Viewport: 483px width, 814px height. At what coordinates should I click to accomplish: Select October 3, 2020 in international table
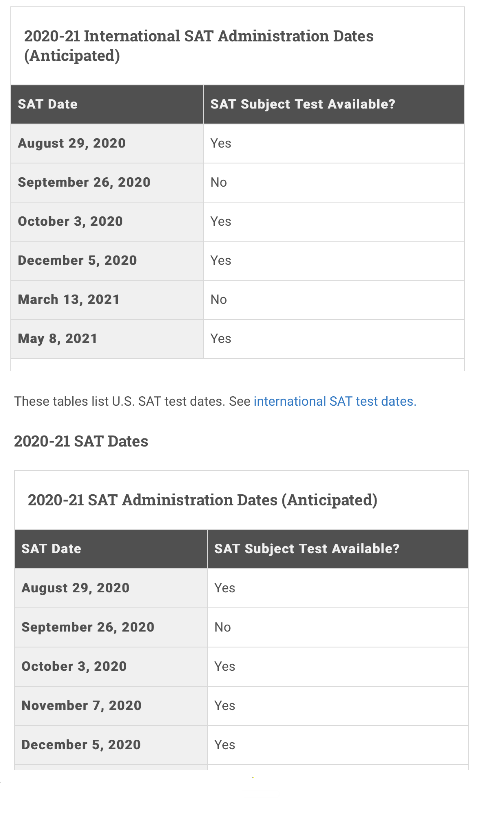point(70,221)
